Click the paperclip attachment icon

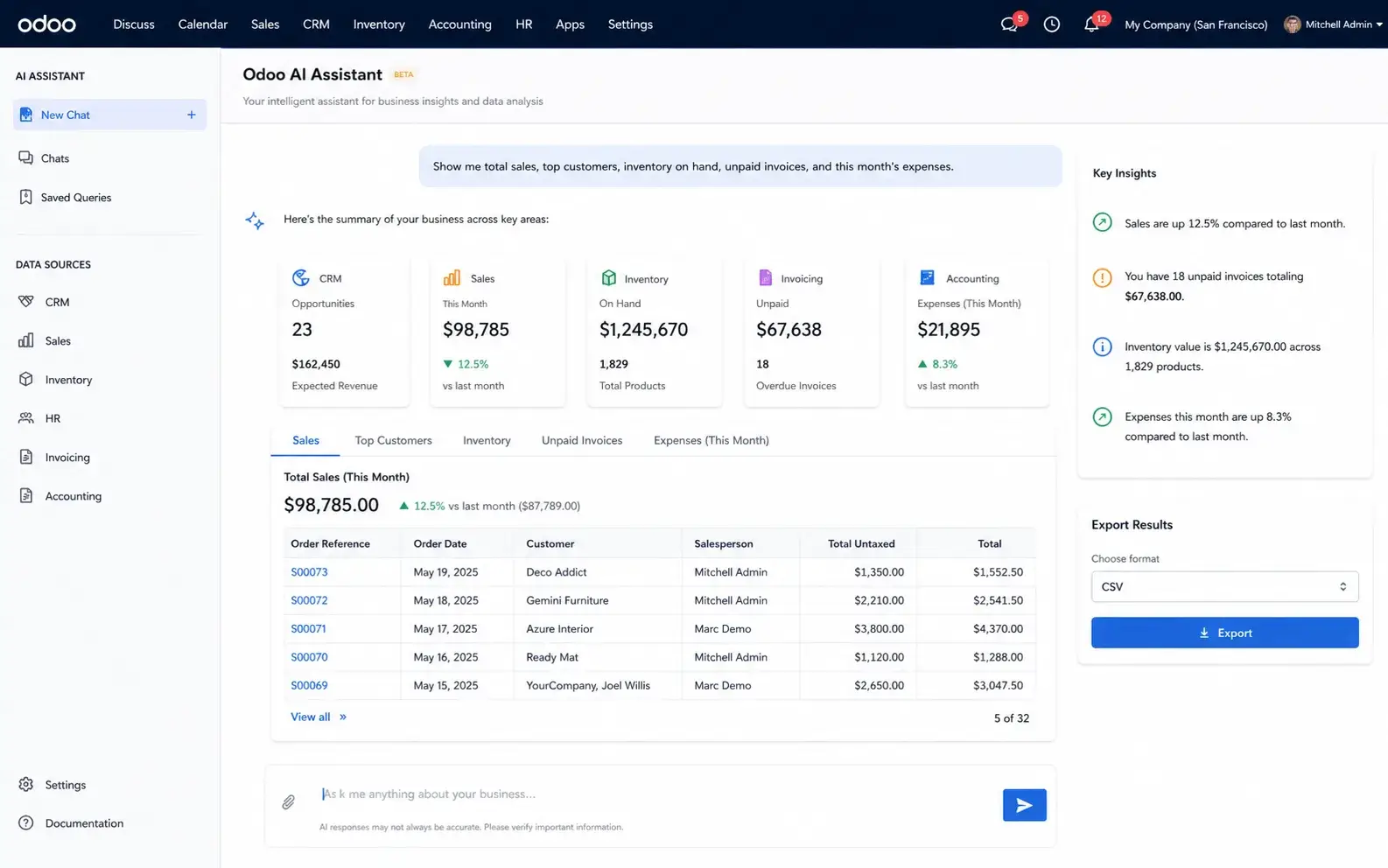pos(288,801)
